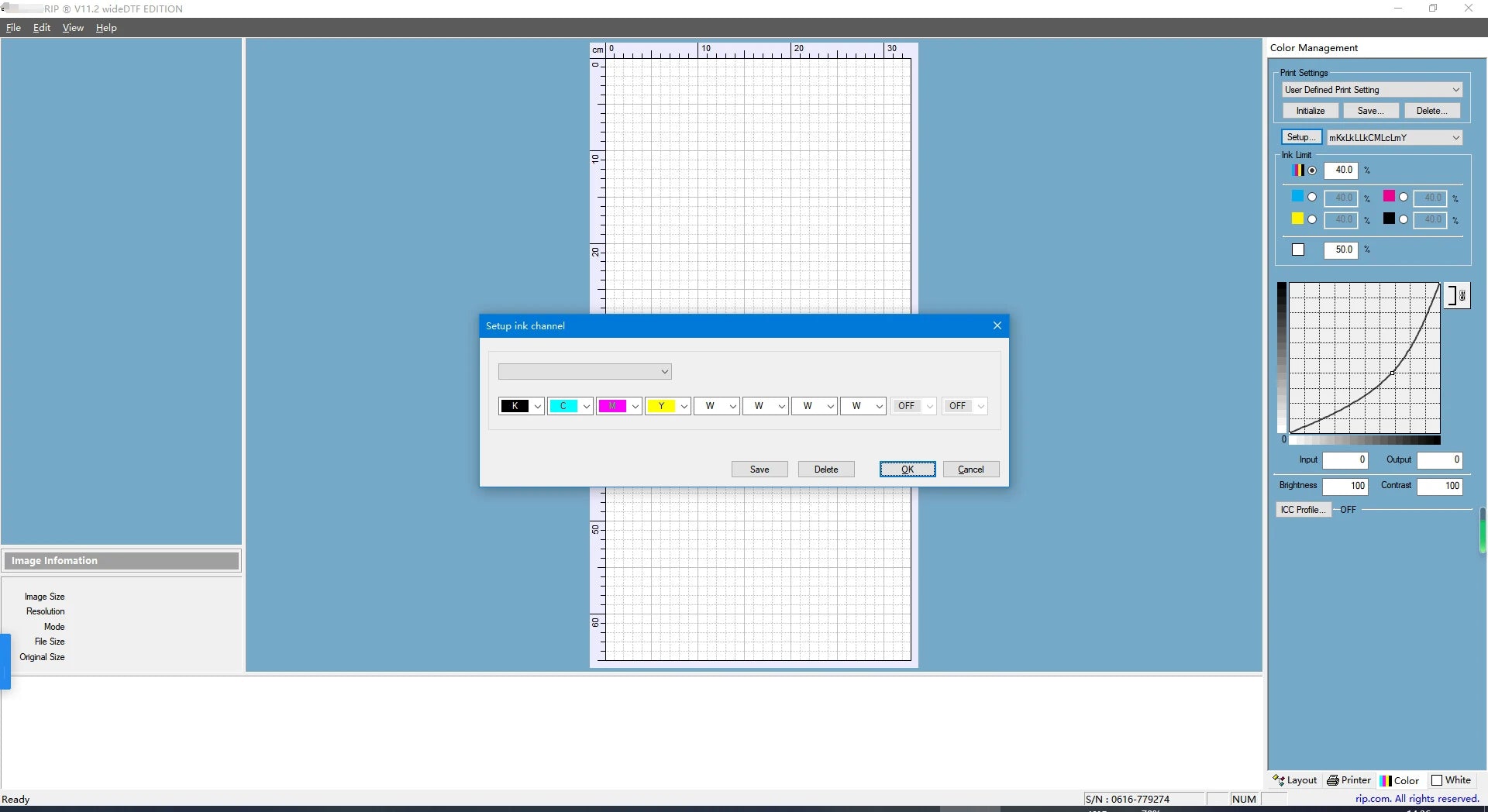Click the Initialize button under Print Settings
1488x812 pixels.
coord(1311,110)
